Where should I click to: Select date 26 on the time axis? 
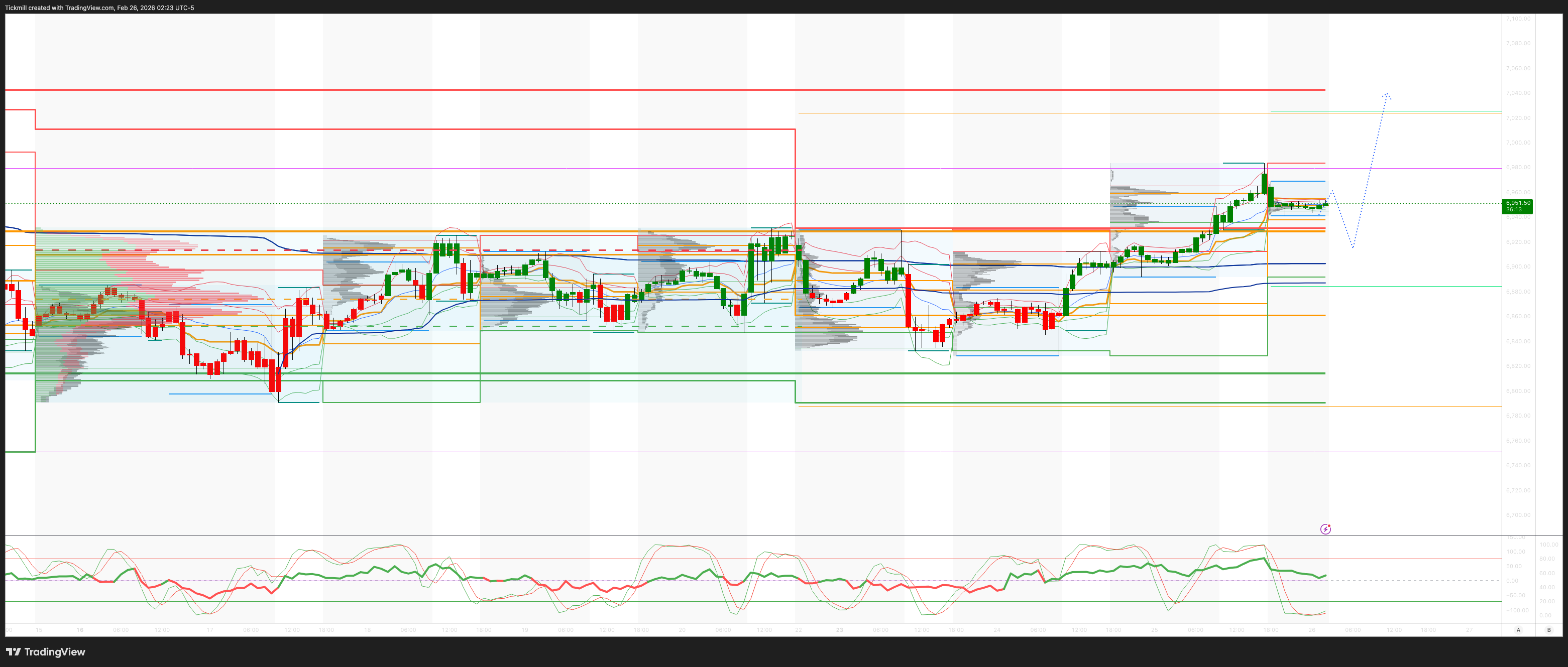[x=1312, y=630]
